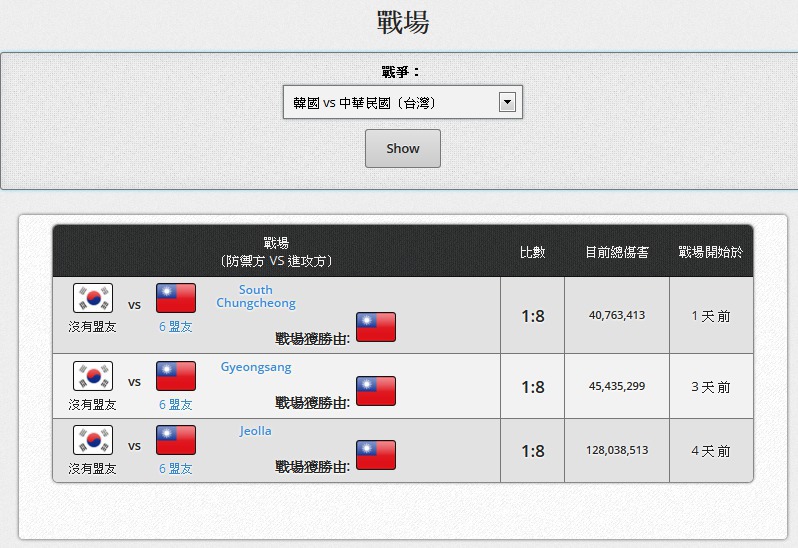Click the 3 天前 start time

coord(710,387)
